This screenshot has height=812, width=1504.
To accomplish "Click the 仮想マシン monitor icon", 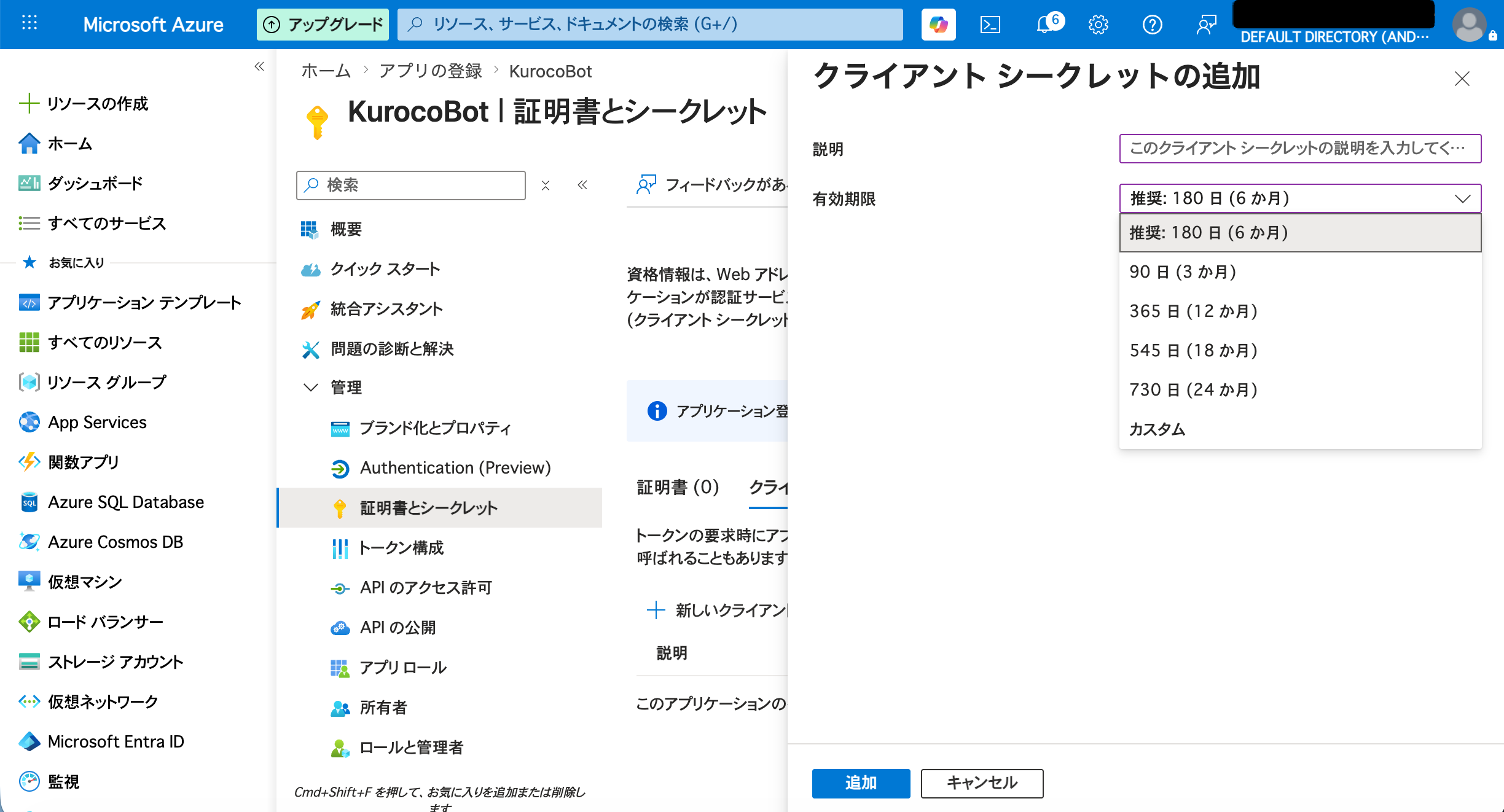I will (x=29, y=581).
